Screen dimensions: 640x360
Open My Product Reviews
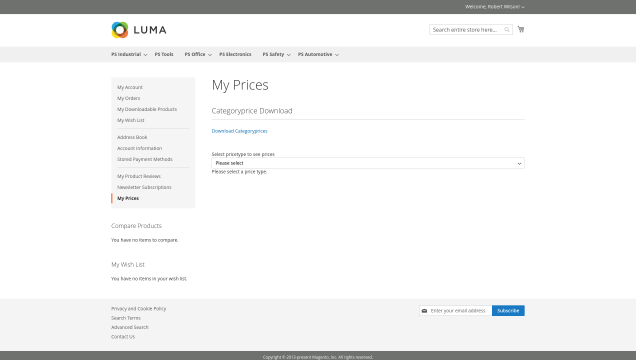pos(139,176)
